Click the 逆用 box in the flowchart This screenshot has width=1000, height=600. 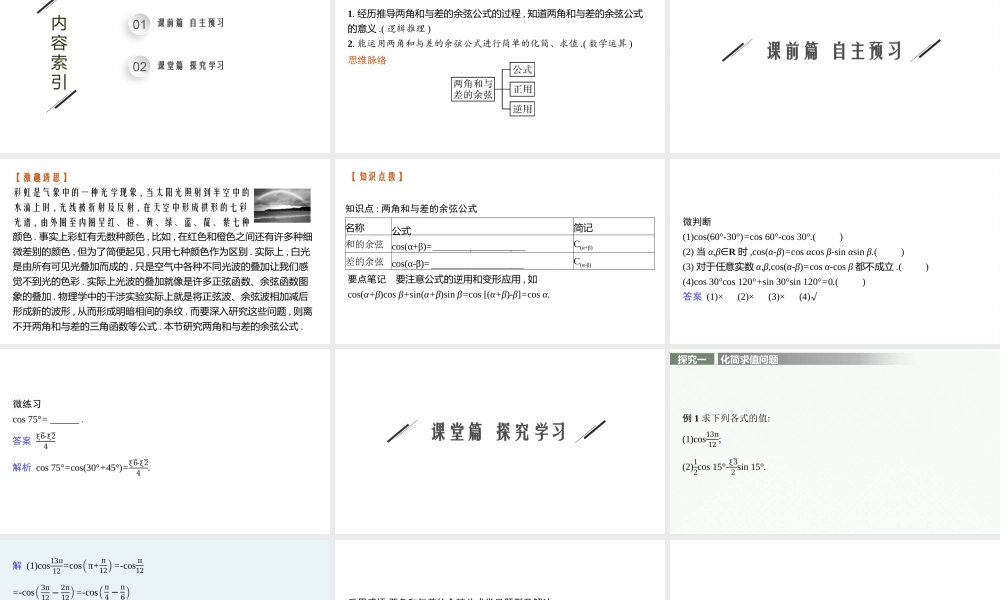pyautogui.click(x=524, y=108)
